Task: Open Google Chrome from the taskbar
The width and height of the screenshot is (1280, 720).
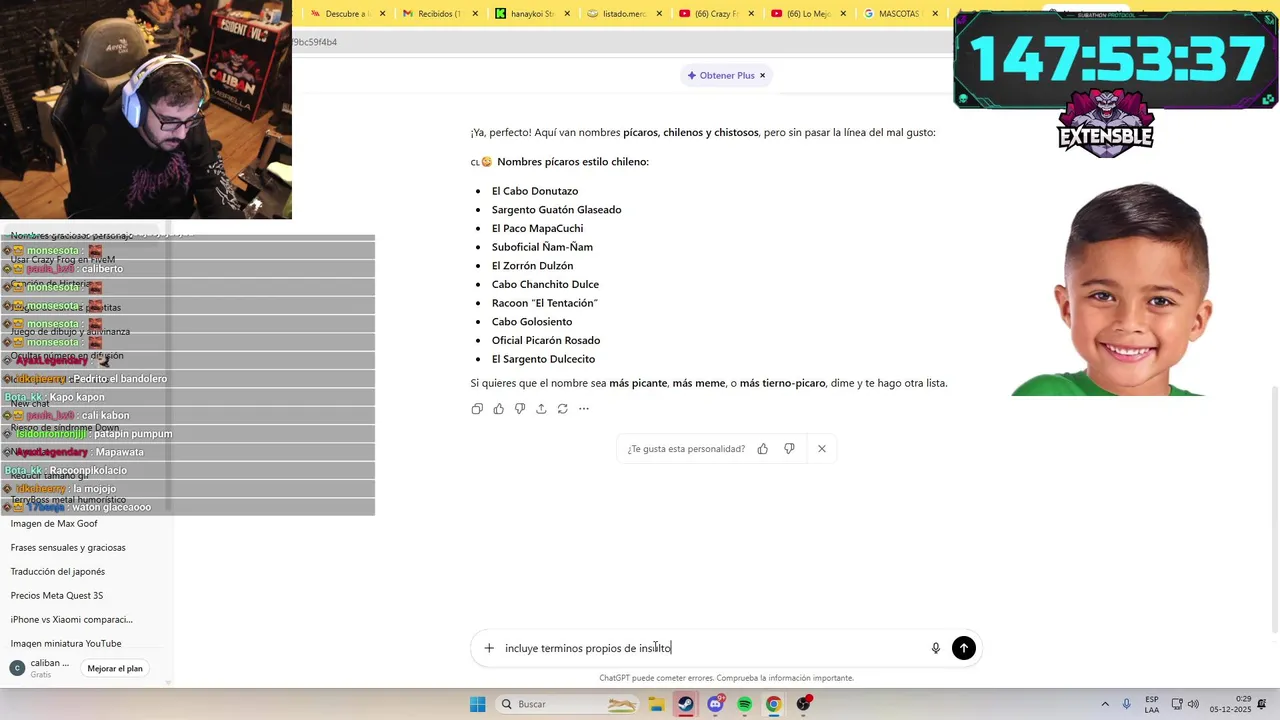Action: tap(773, 704)
